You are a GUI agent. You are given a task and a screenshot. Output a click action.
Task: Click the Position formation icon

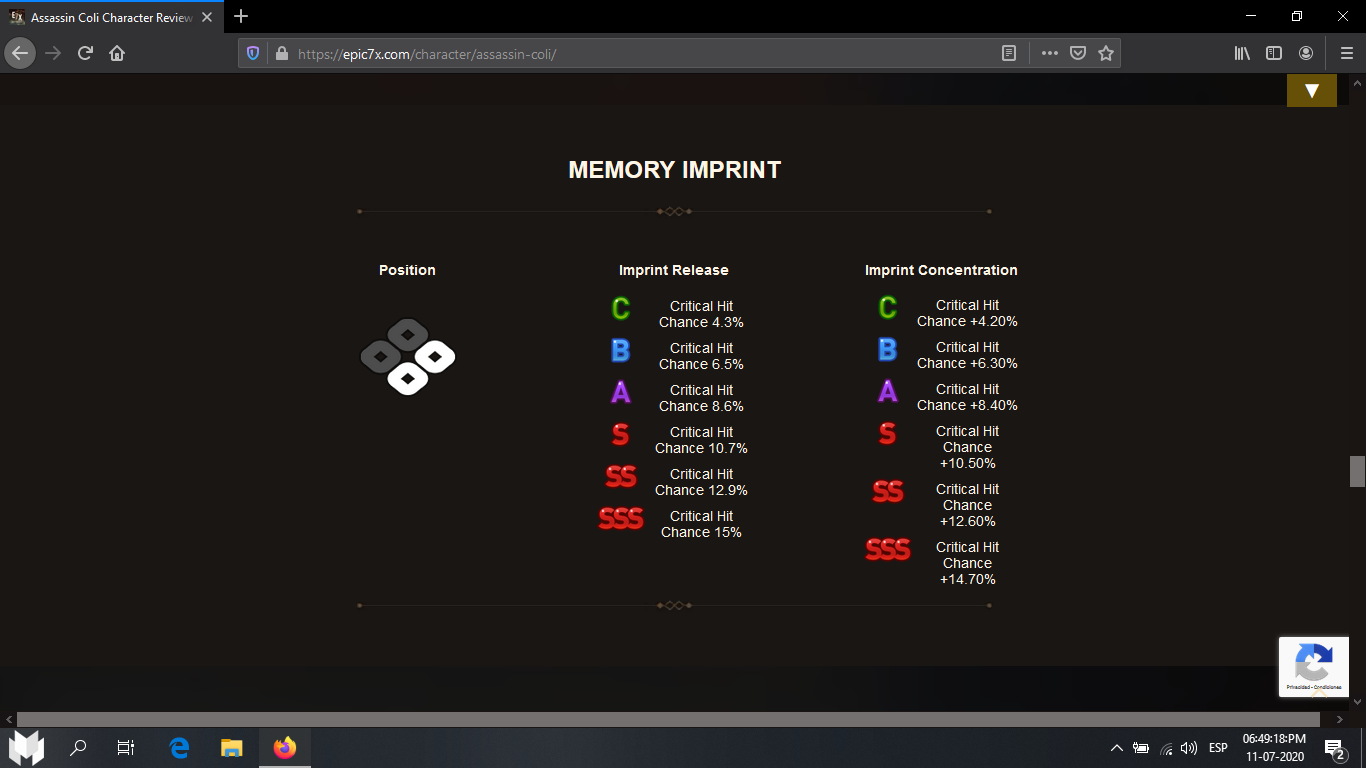[x=408, y=356]
